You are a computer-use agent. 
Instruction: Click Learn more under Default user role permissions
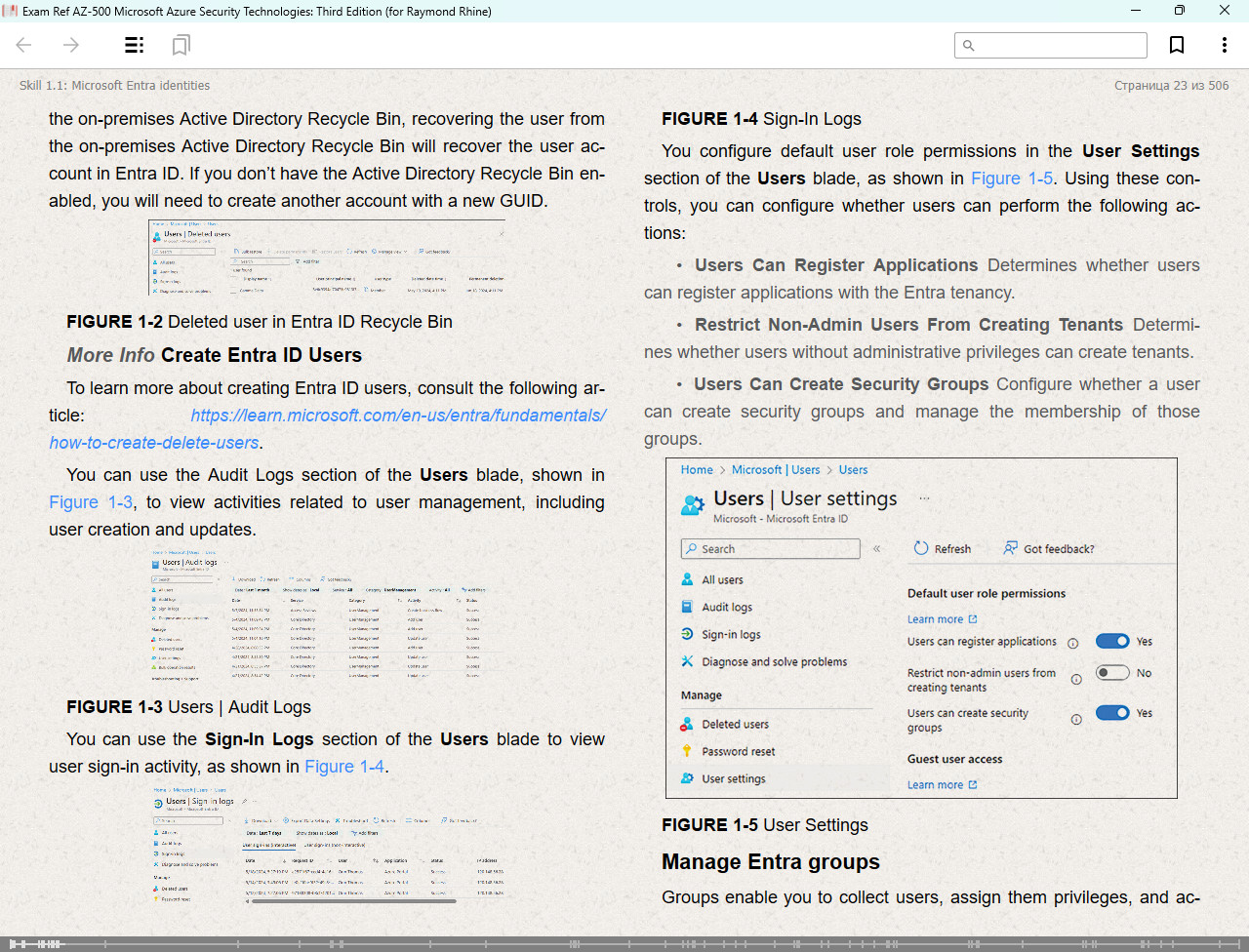pyautogui.click(x=942, y=619)
